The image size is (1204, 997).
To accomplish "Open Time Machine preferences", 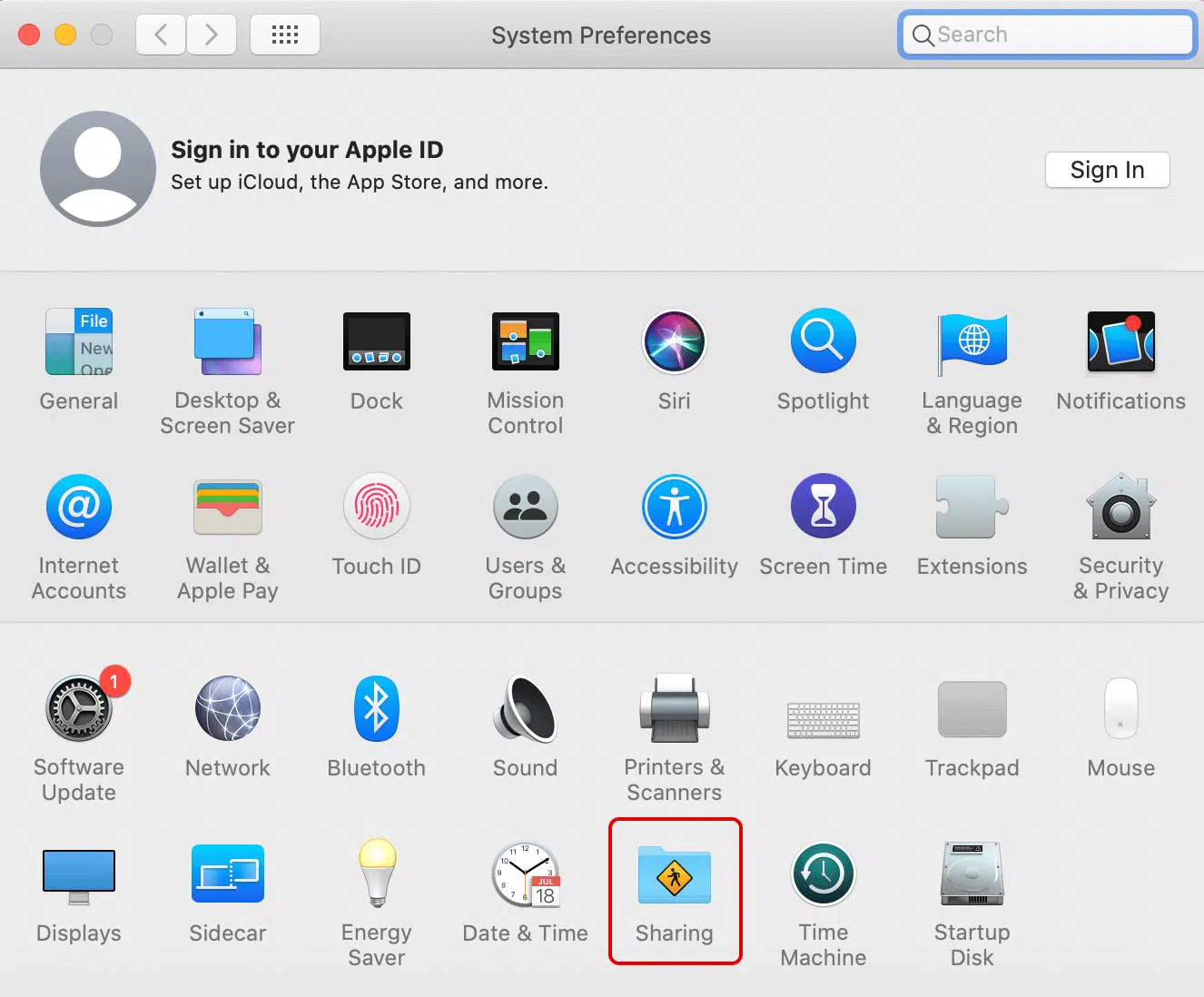I will point(824,874).
